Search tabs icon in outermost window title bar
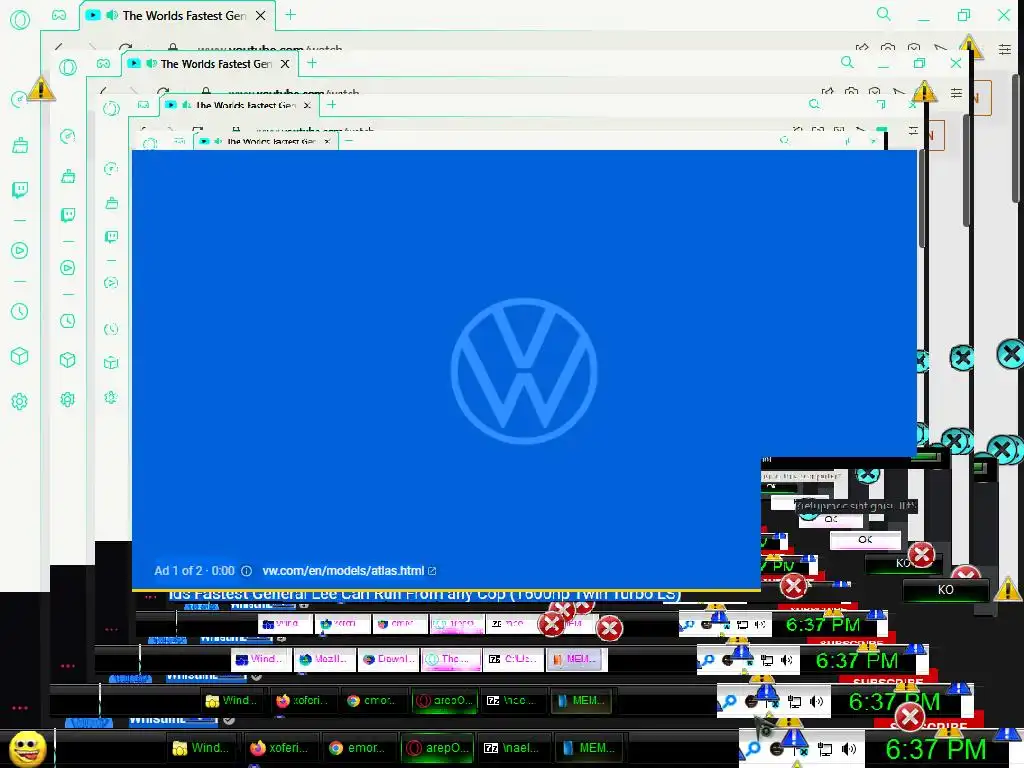The height and width of the screenshot is (768, 1024). click(884, 14)
